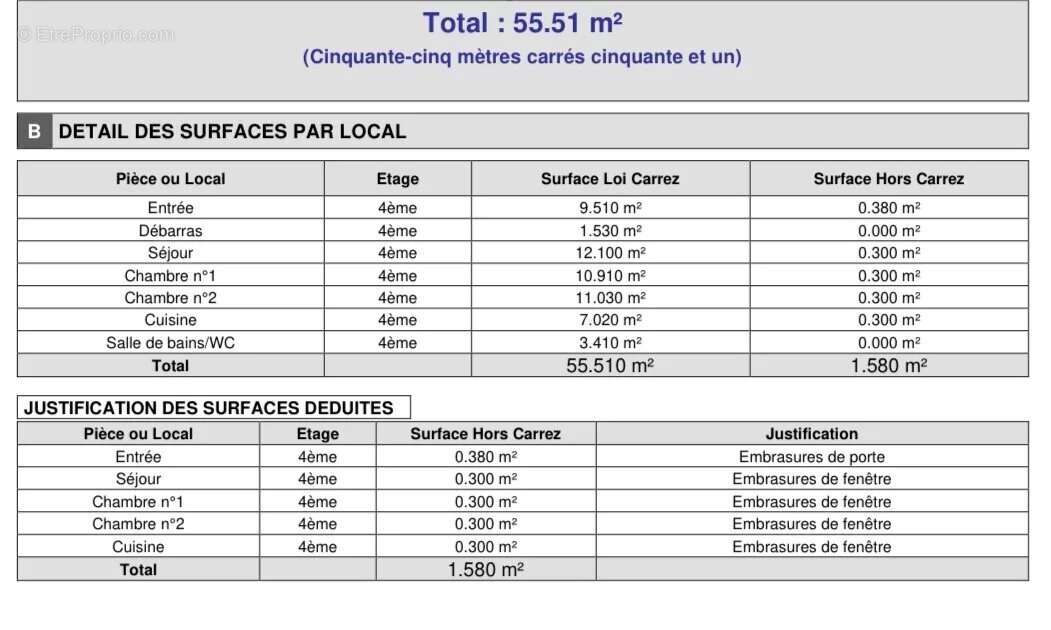
Task: Click the DETAIL DES SURFACES PAR LOCAL header
Action: [232, 131]
